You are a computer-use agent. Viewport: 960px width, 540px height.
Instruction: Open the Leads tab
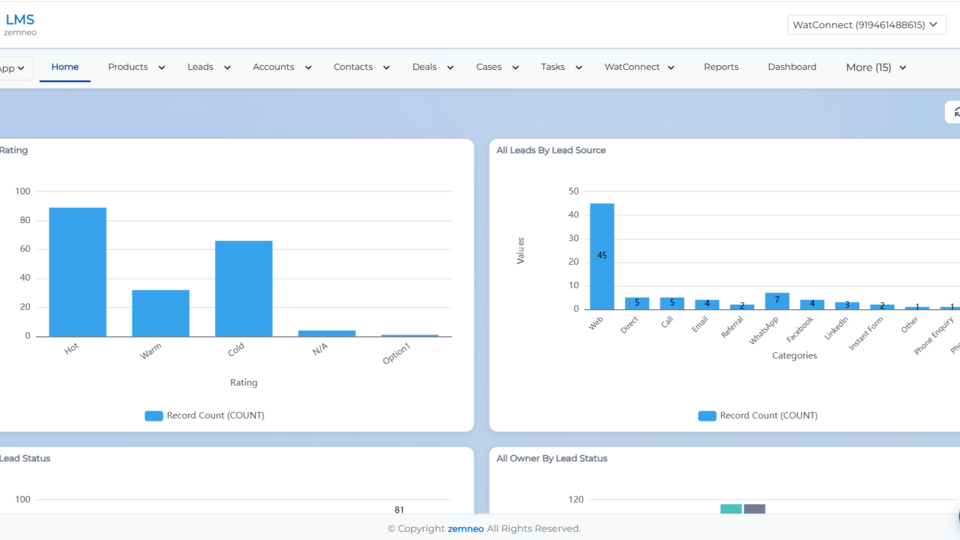click(x=200, y=67)
